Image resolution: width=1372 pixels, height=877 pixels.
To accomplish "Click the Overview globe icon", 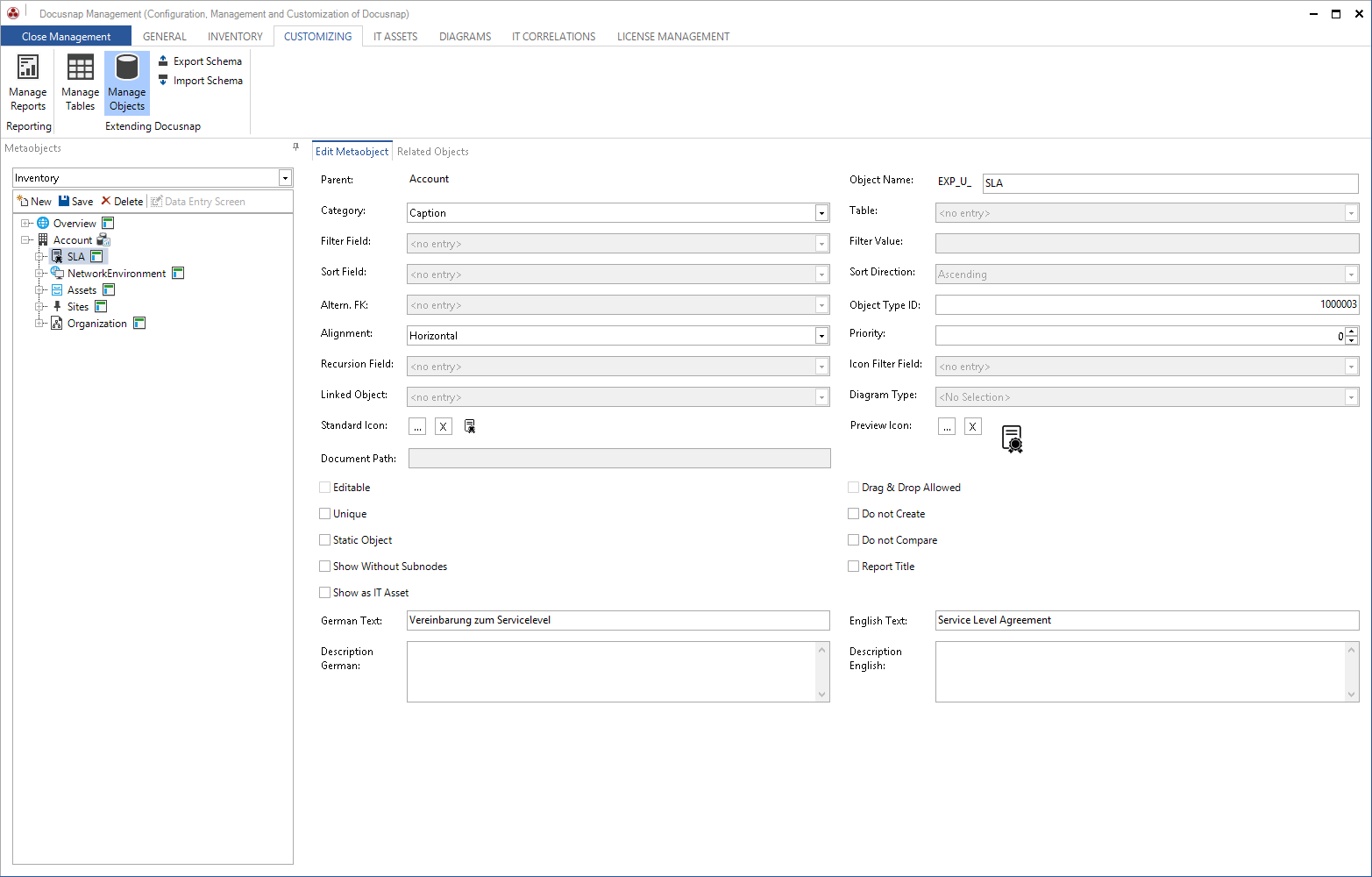I will click(x=43, y=223).
